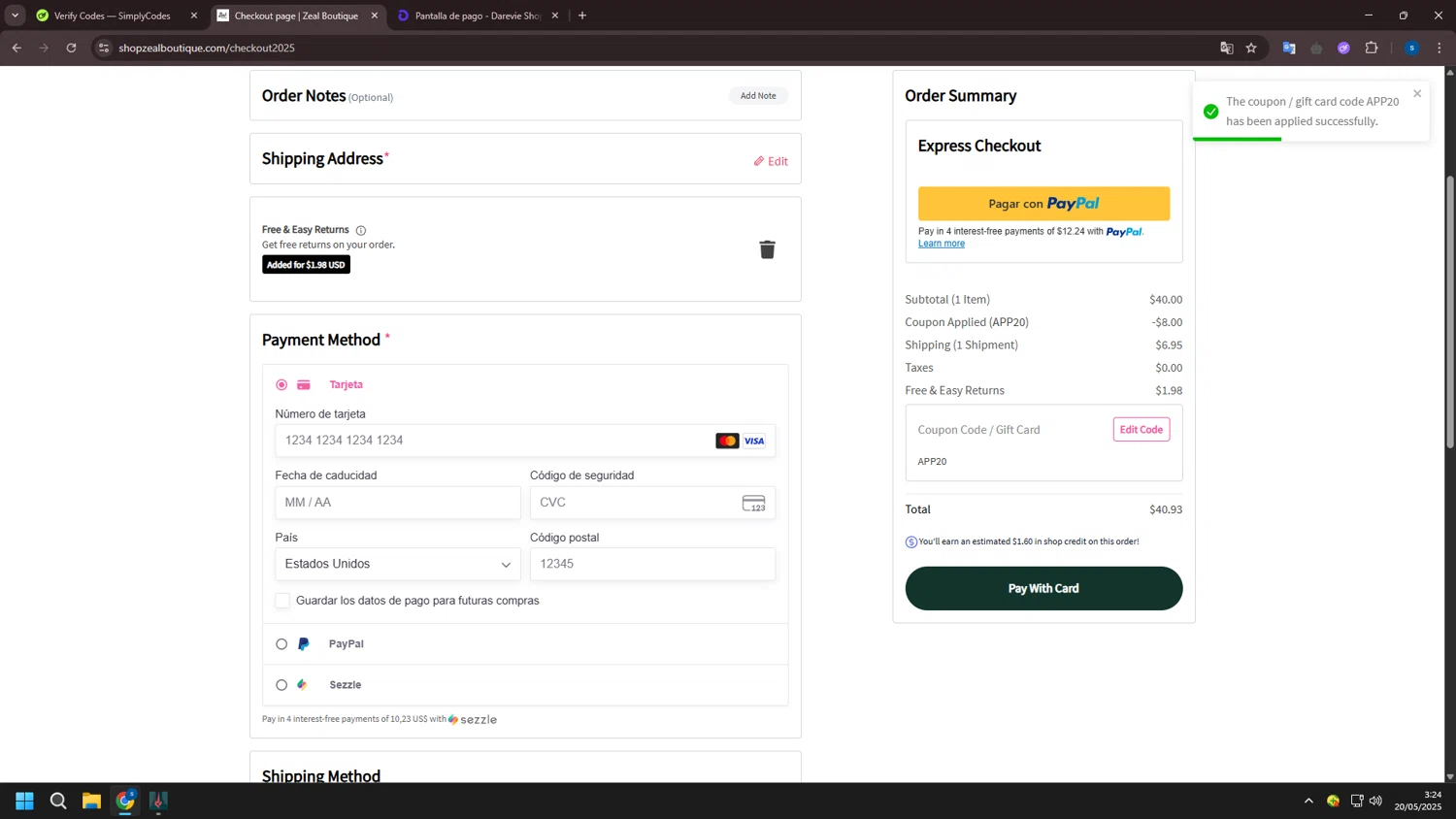
Task: Check Guardar los datos de pago checkbox
Action: (x=282, y=601)
